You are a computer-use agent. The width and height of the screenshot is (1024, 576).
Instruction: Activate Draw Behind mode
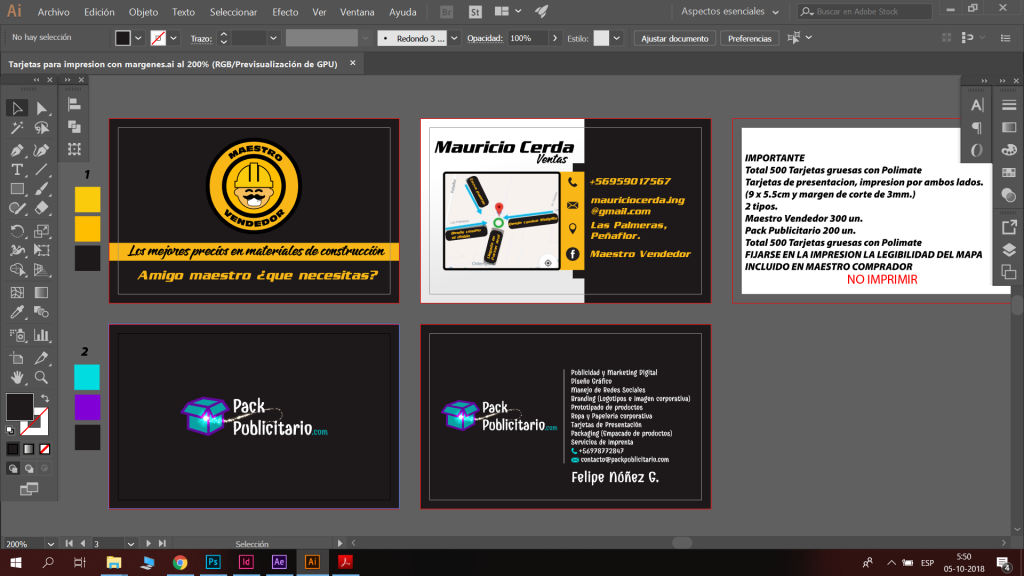[x=29, y=468]
